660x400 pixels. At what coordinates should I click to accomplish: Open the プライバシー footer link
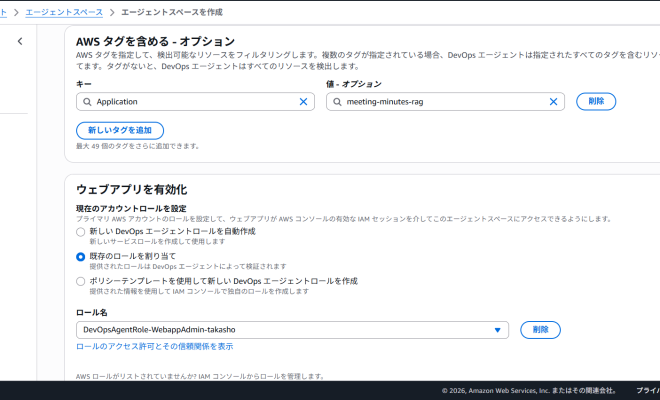point(647,390)
